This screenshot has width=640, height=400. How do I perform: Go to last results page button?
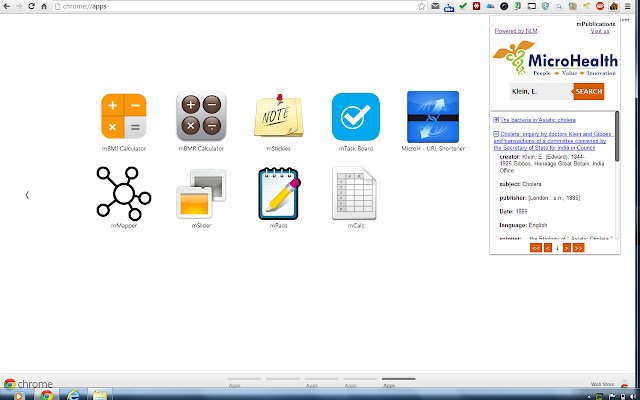[x=578, y=248]
